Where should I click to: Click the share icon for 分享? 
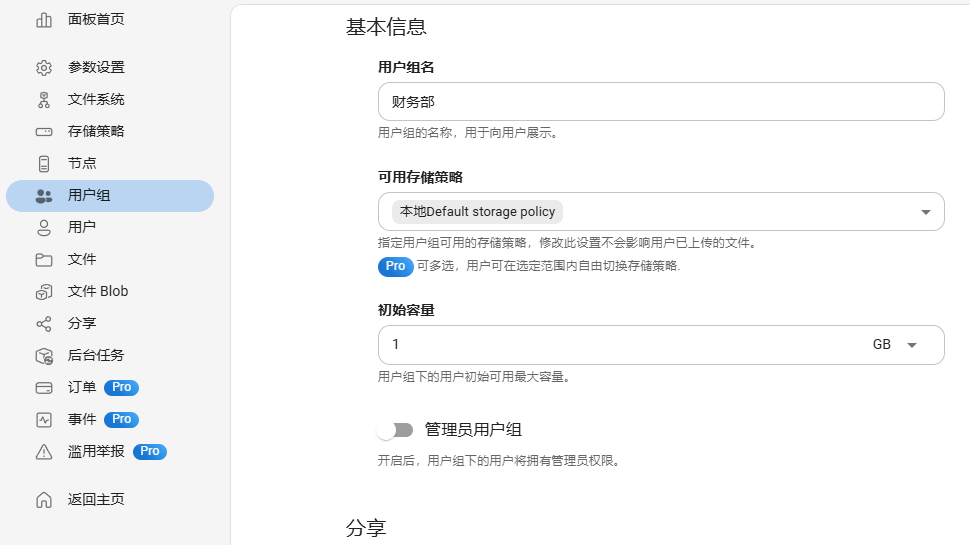coord(44,324)
